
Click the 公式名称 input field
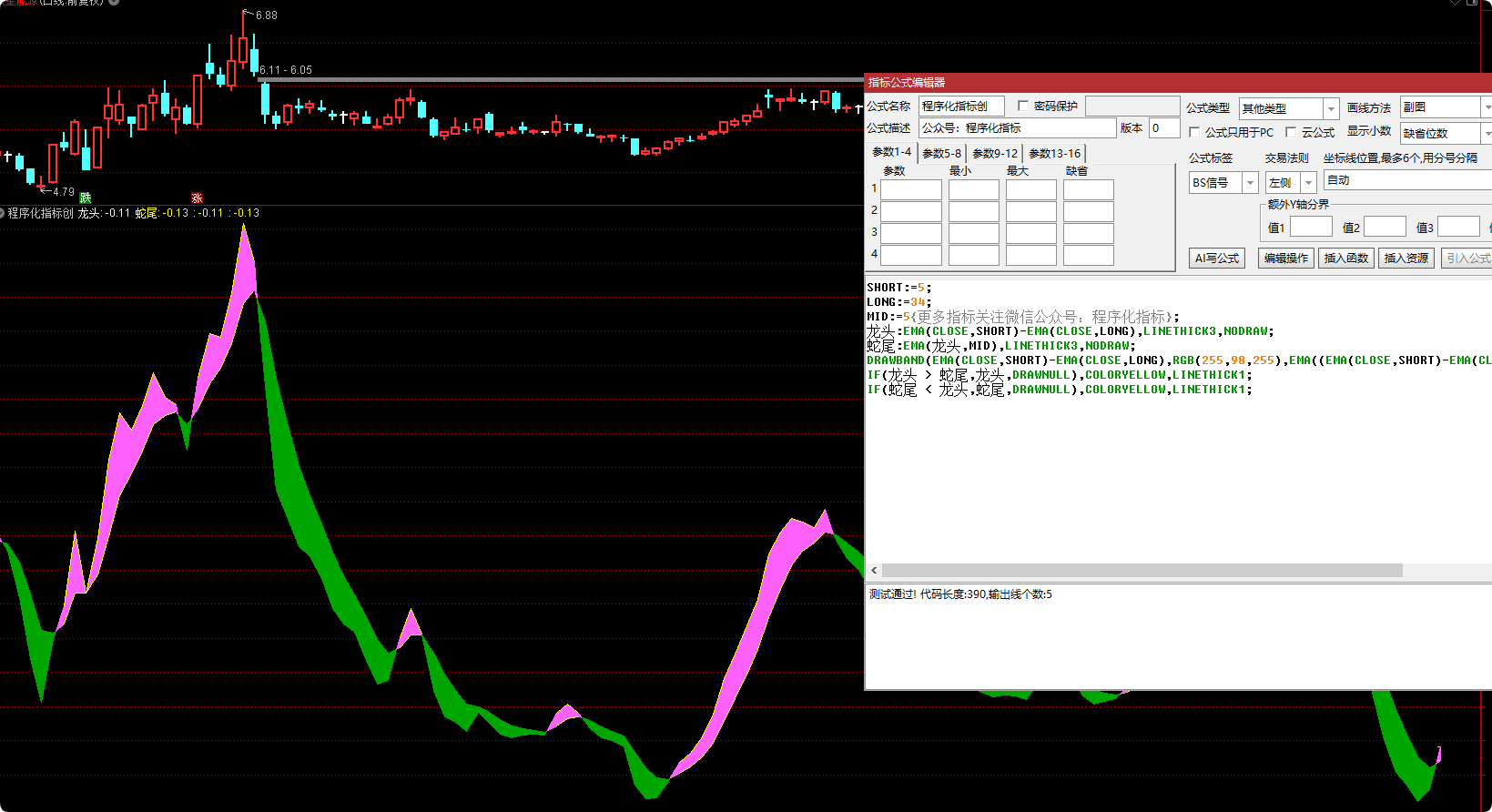pos(960,107)
